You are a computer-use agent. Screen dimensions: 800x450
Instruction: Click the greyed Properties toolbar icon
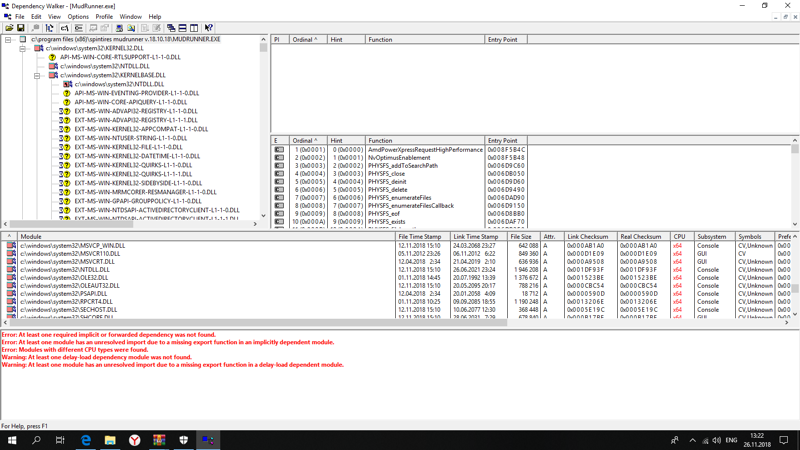tap(105, 28)
